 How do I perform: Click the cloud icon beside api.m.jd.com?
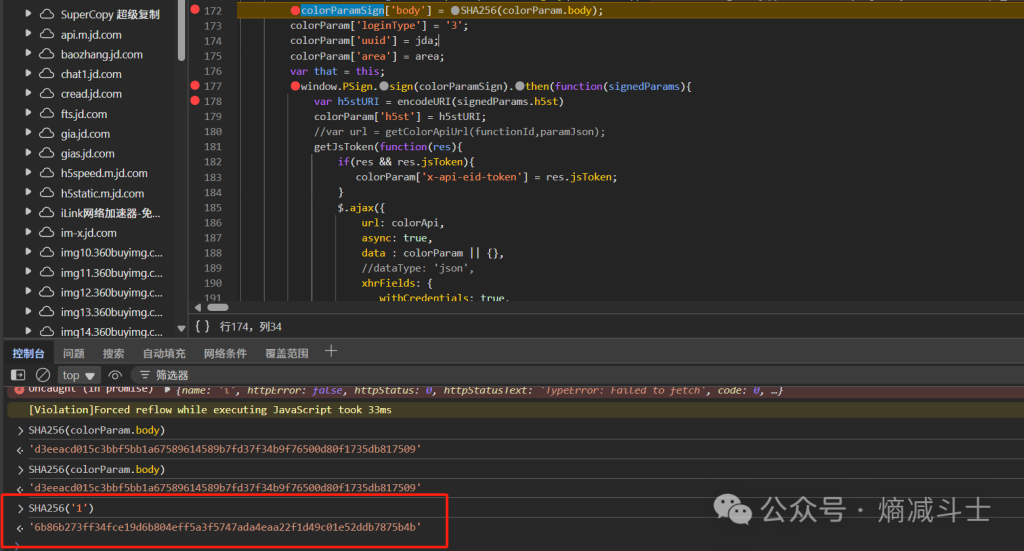[46, 34]
